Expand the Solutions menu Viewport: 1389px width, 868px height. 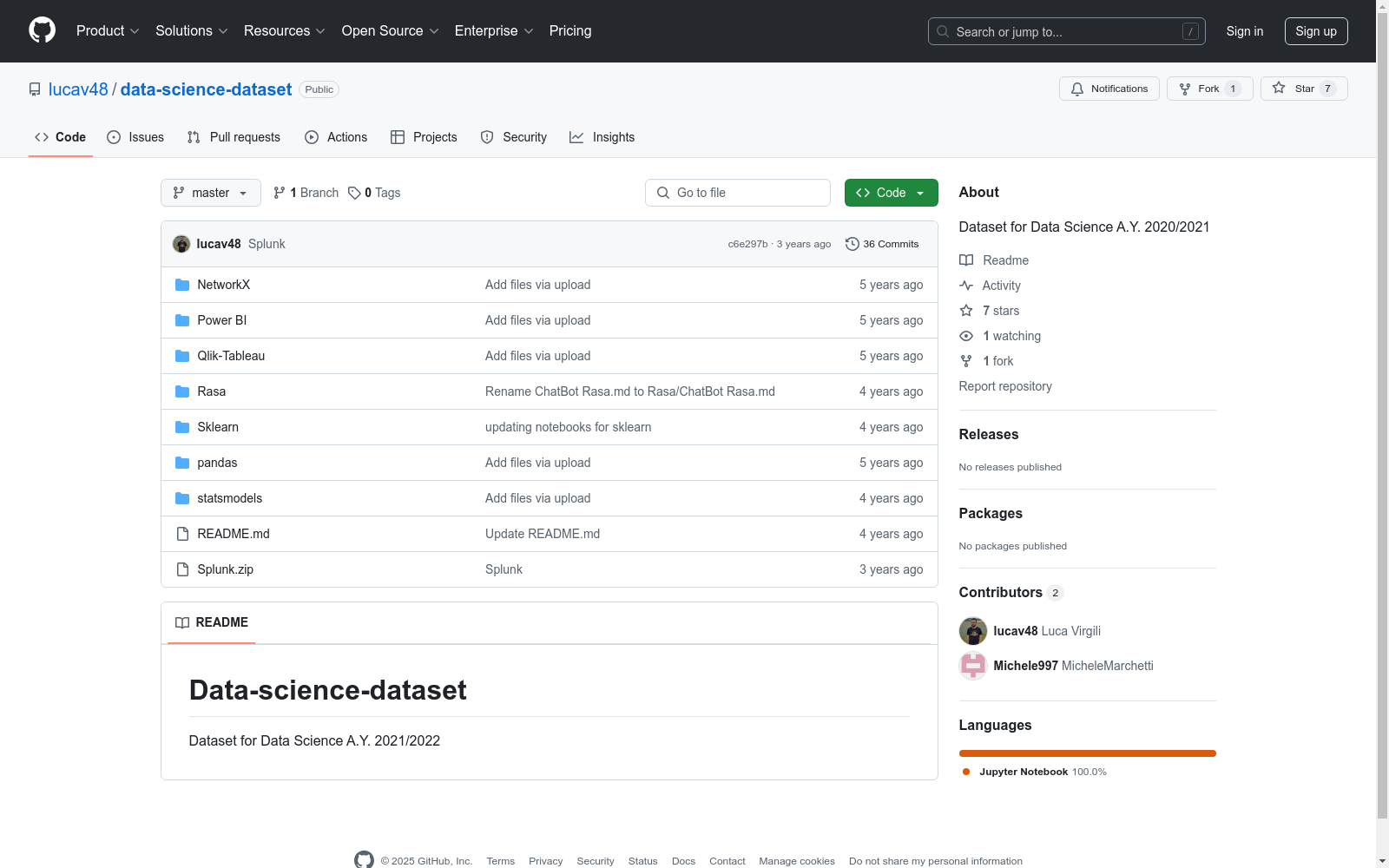[x=192, y=31]
